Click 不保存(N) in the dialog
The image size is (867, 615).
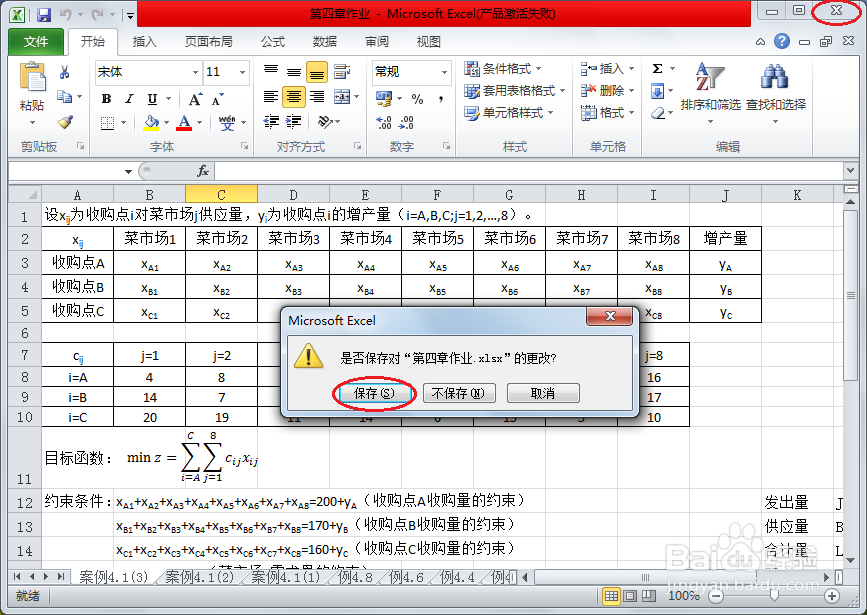(459, 393)
